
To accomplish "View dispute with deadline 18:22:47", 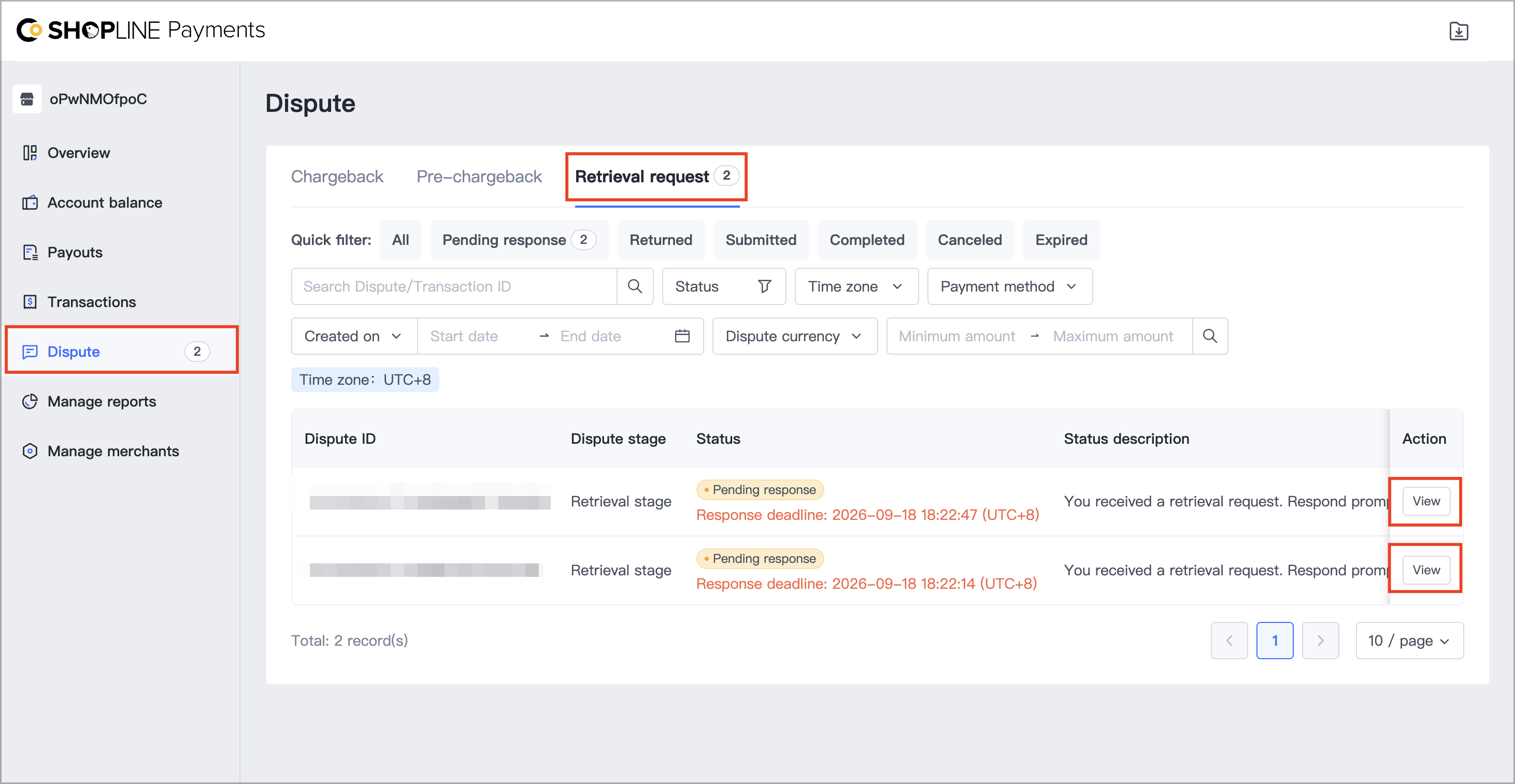I will 1425,501.
